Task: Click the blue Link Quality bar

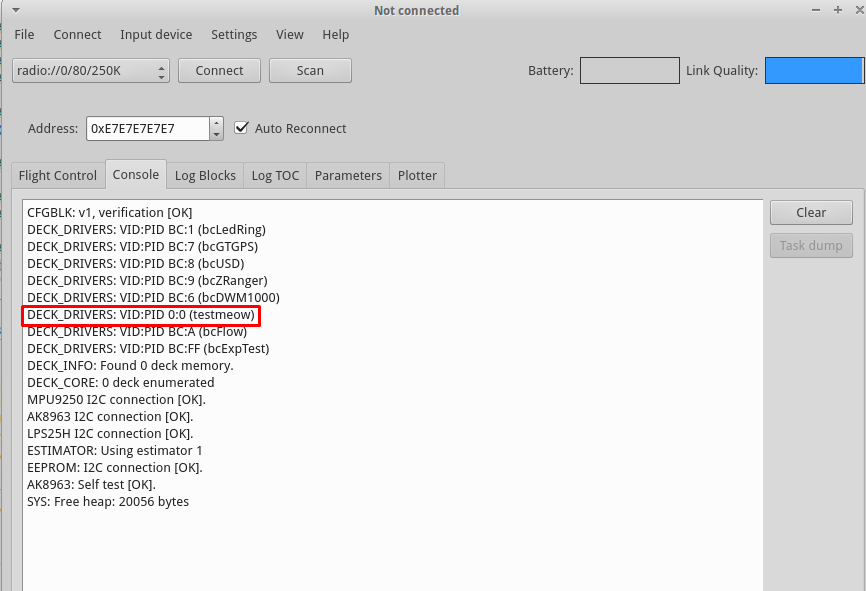Action: coord(813,71)
